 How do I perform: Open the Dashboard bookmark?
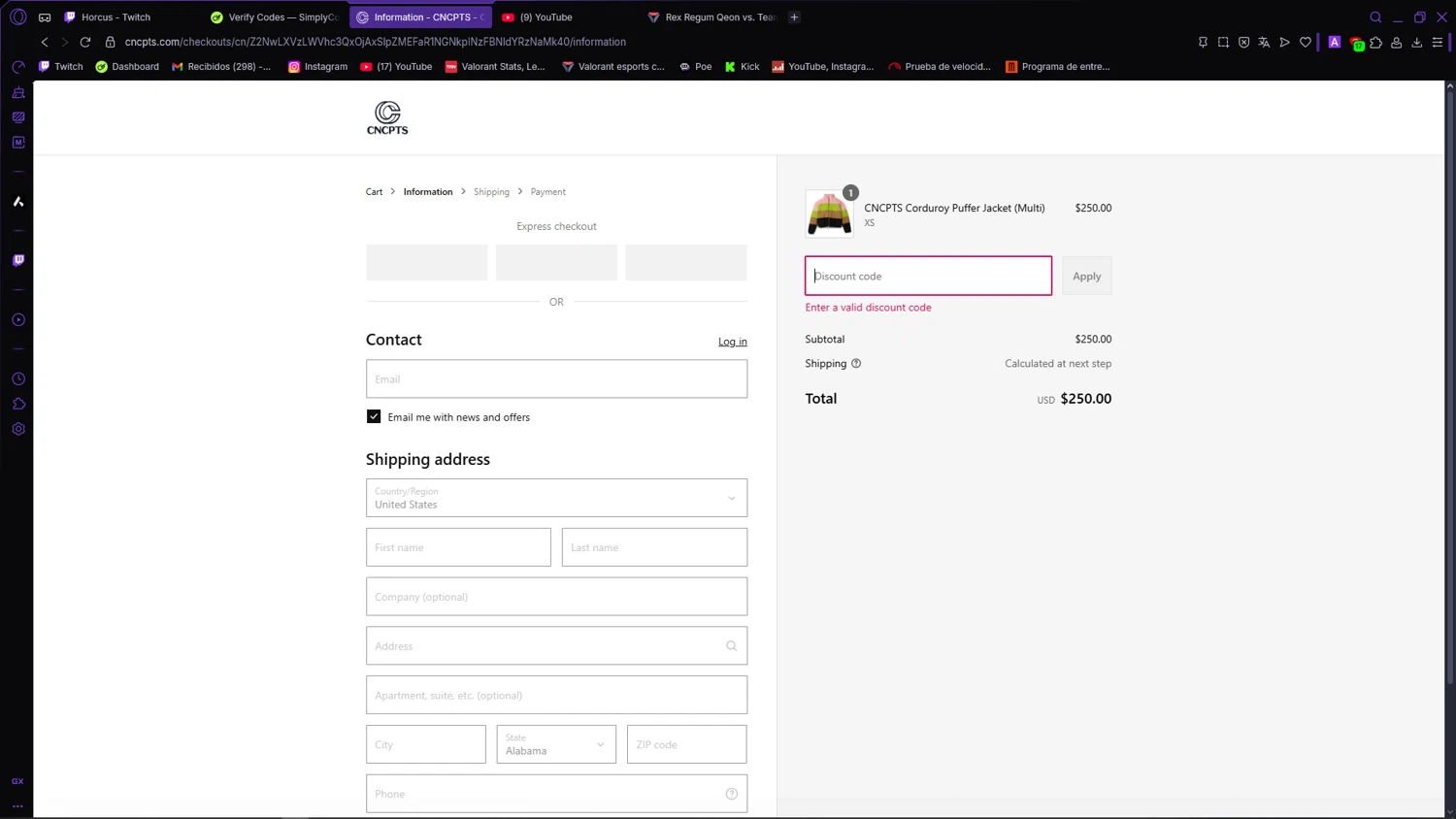point(127,67)
